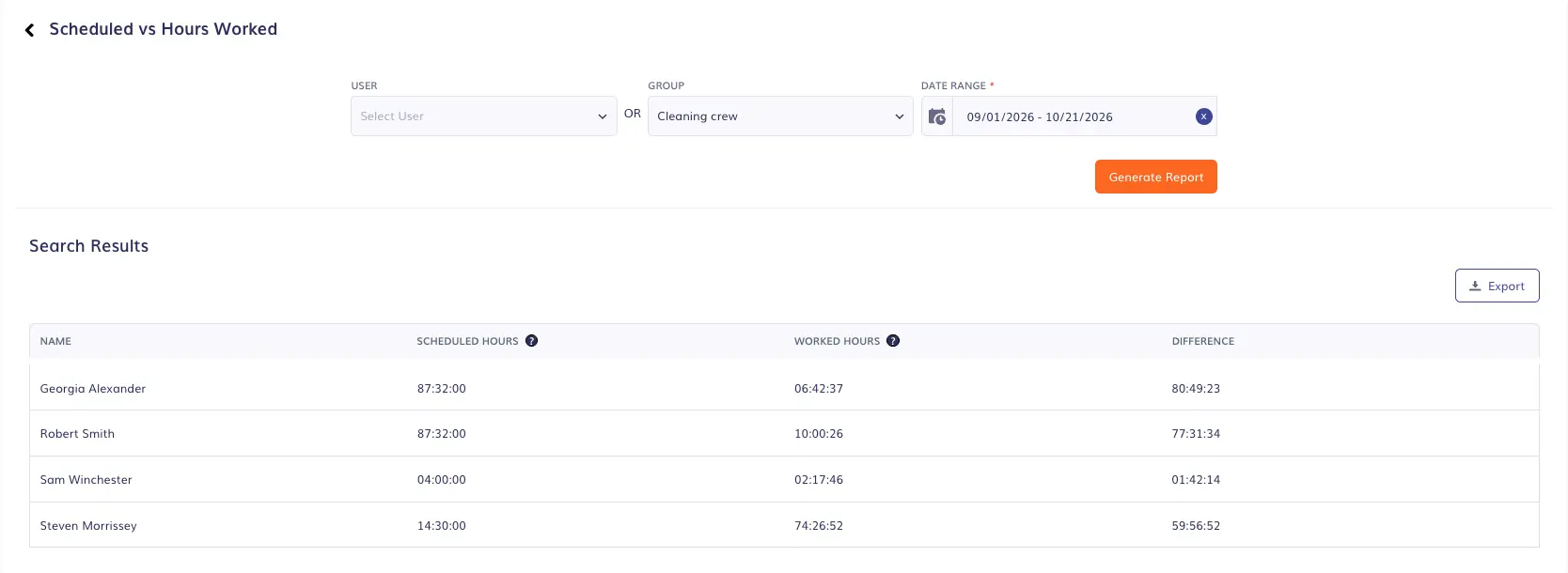Click the difference value 77:31:34
This screenshot has width=1568, height=573.
pyautogui.click(x=1196, y=434)
